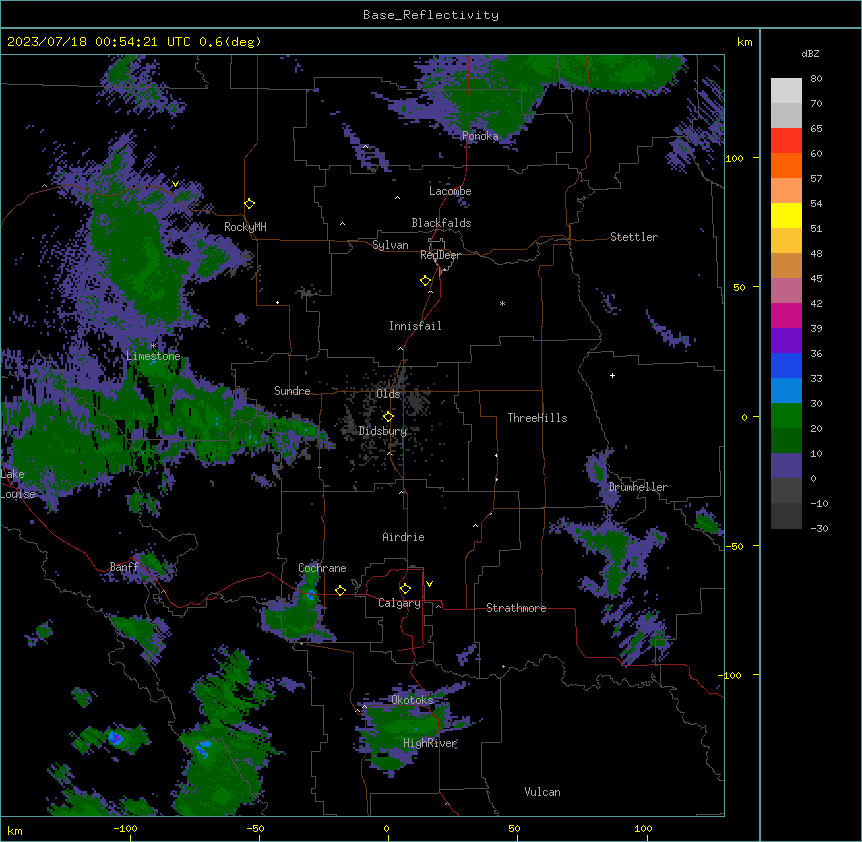Click the yellow diamond marker at Calgary
The image size is (862, 842).
pos(405,589)
